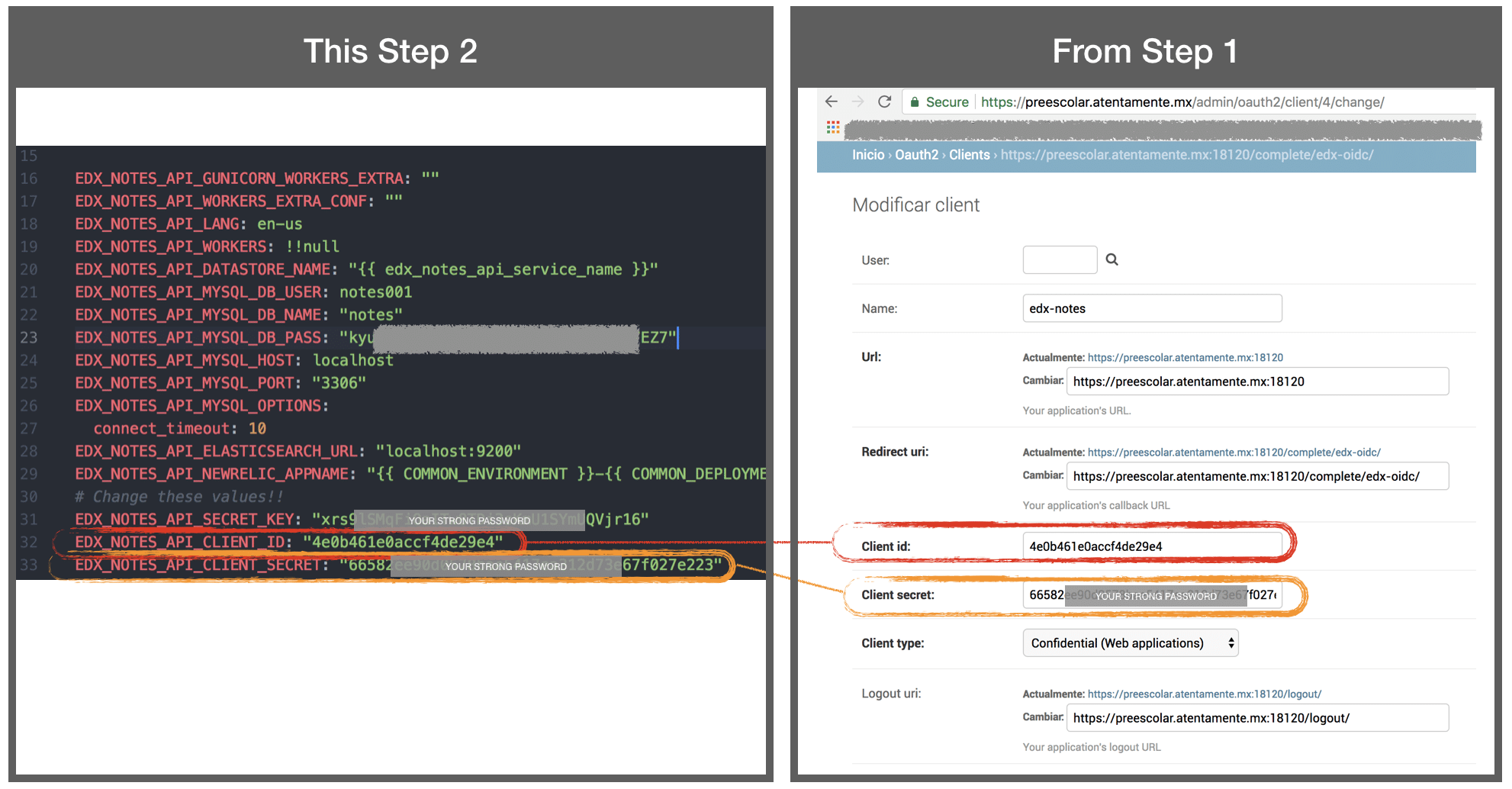This screenshot has height=789, width=1512.
Task: Click line 21 EDX_NOTES_API_MYSQL_DB_USER in editor
Action: click(x=243, y=292)
